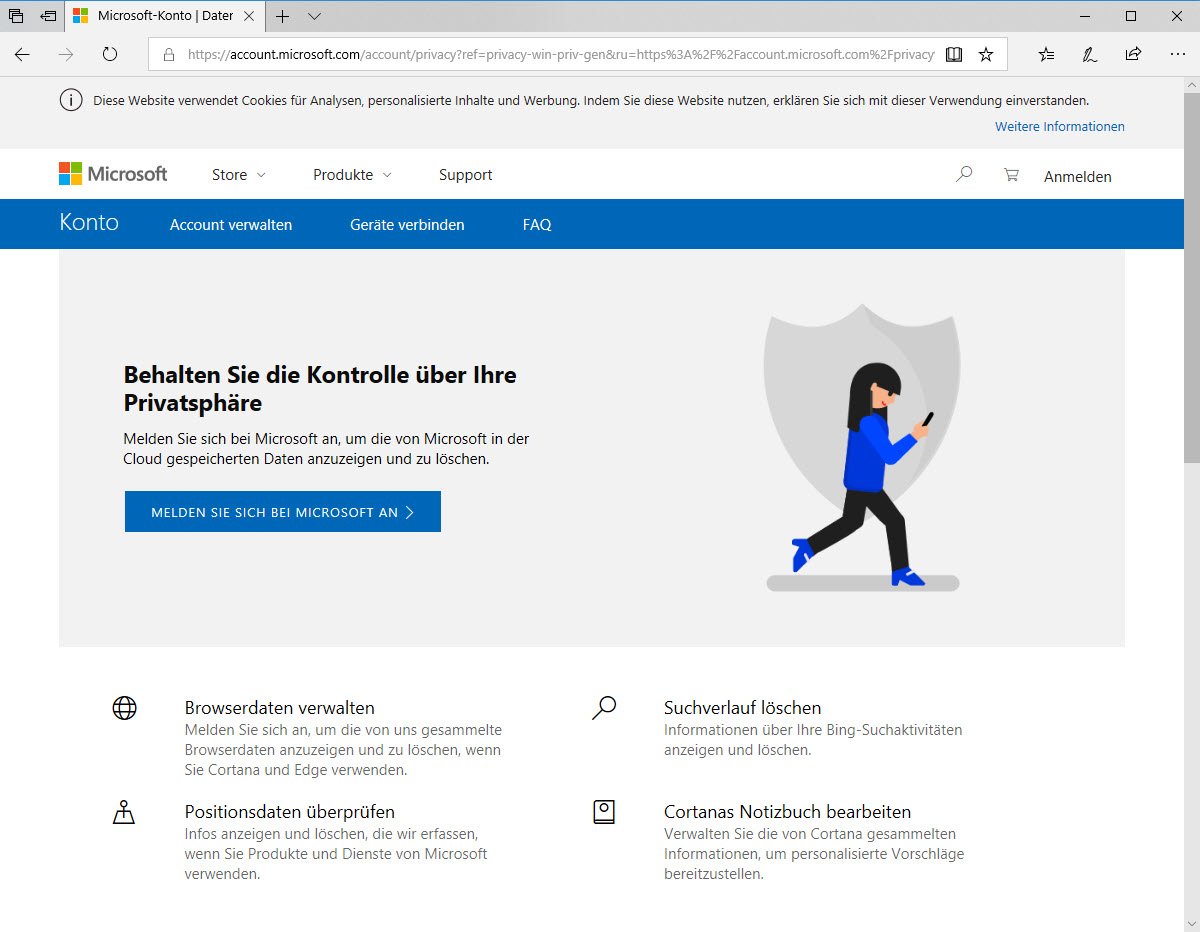Open Geräte verbinden menu item
Screen dimensions: 1200x932
pos(407,225)
